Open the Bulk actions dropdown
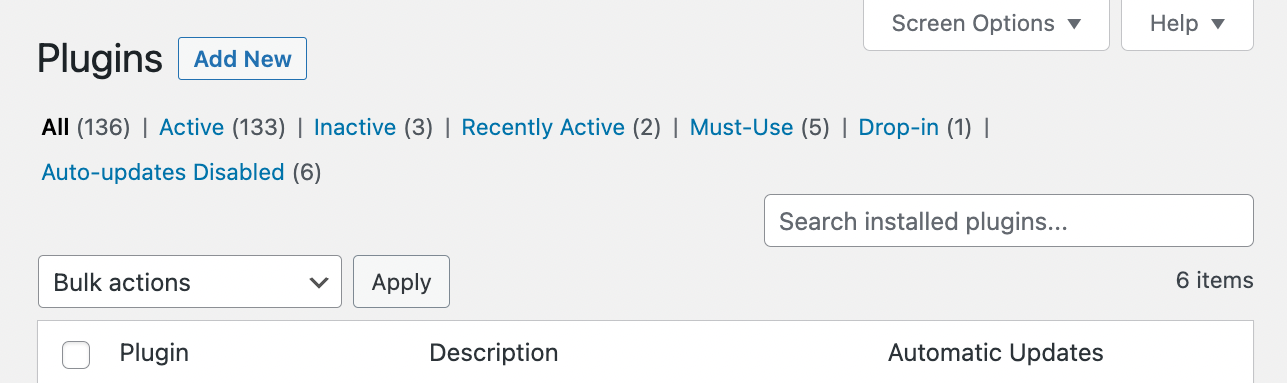This screenshot has height=383, width=1287. 190,282
